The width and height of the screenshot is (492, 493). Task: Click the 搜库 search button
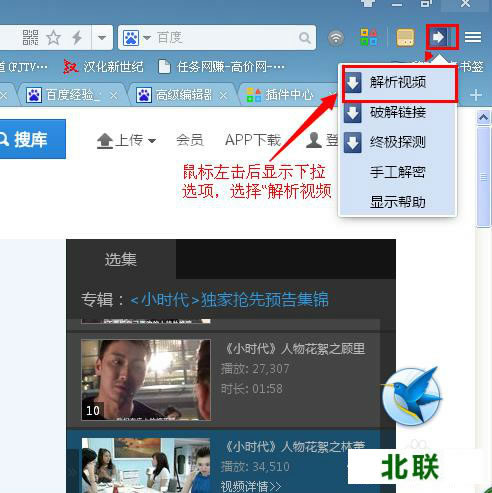pos(33,139)
